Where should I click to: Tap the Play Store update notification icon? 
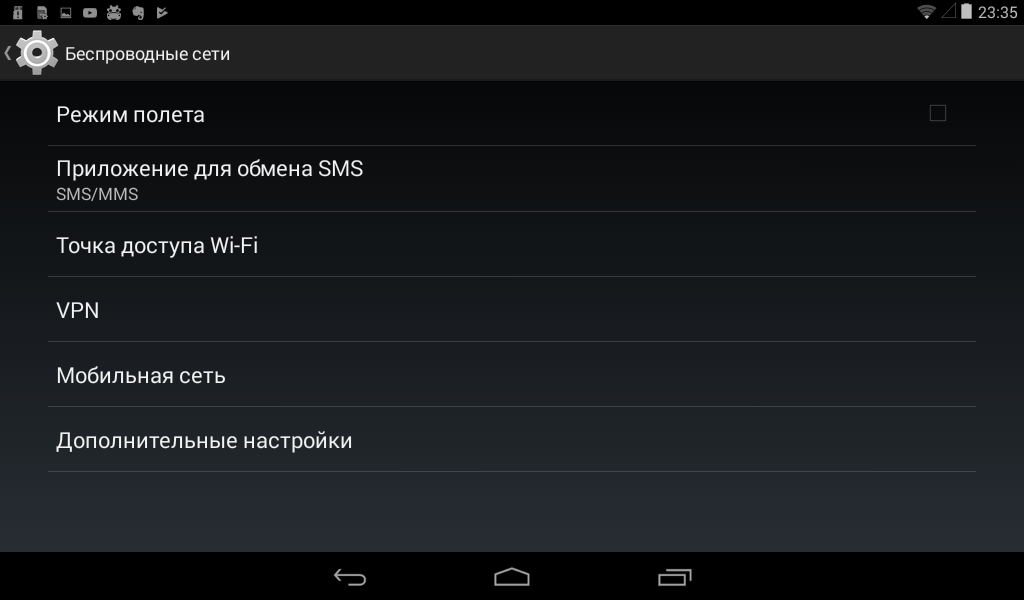pyautogui.click(x=162, y=12)
